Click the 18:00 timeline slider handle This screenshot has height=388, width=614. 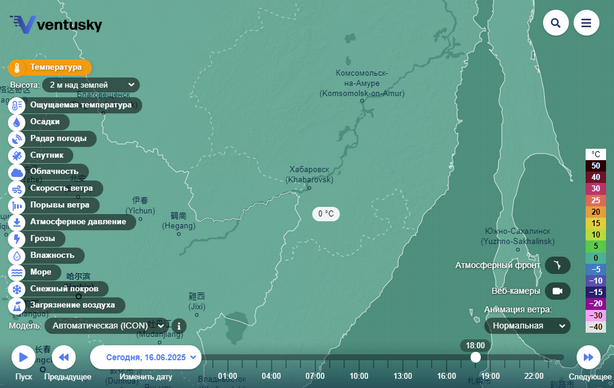click(x=475, y=357)
